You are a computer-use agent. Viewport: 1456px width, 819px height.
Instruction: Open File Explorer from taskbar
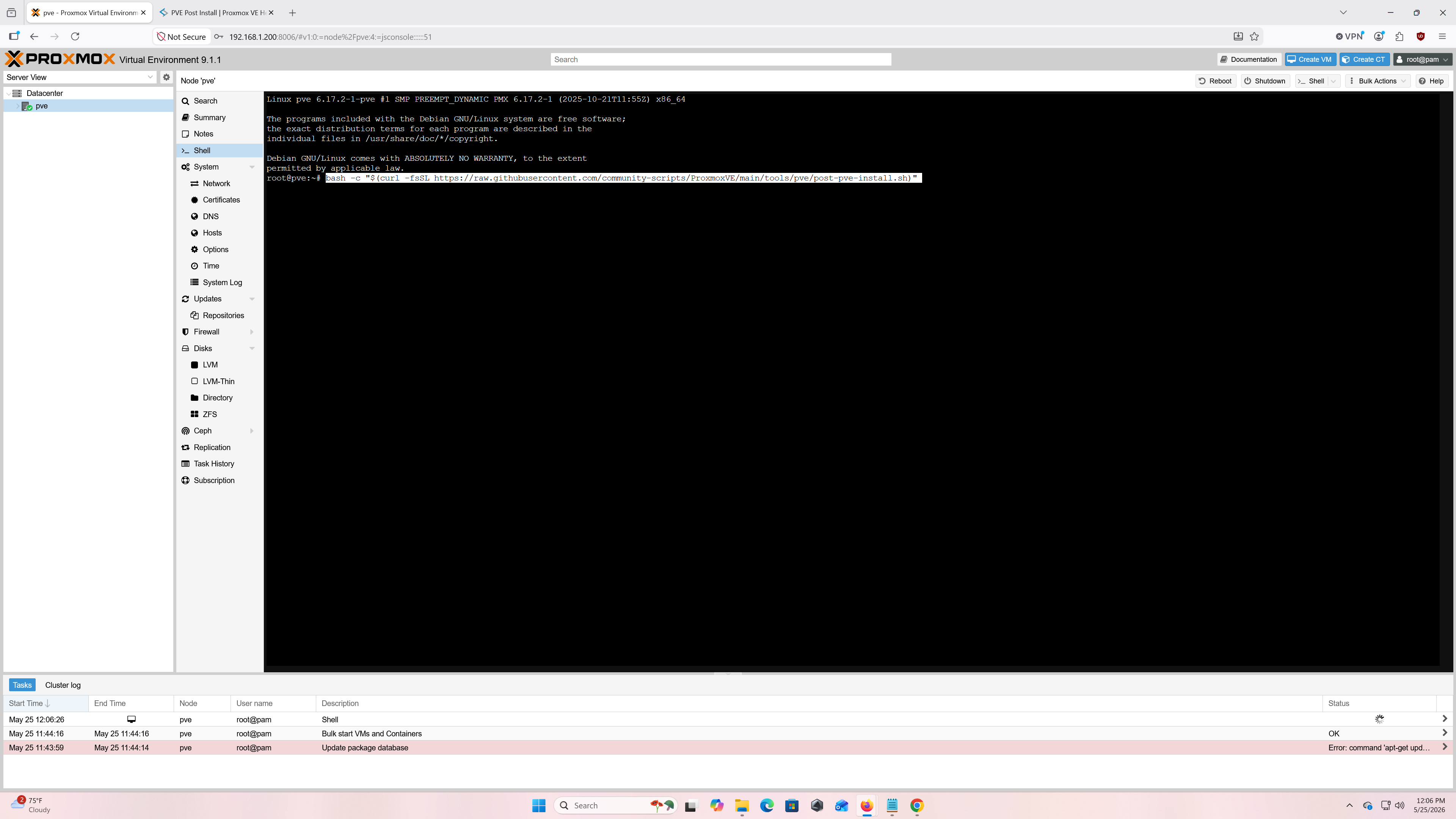tap(742, 805)
